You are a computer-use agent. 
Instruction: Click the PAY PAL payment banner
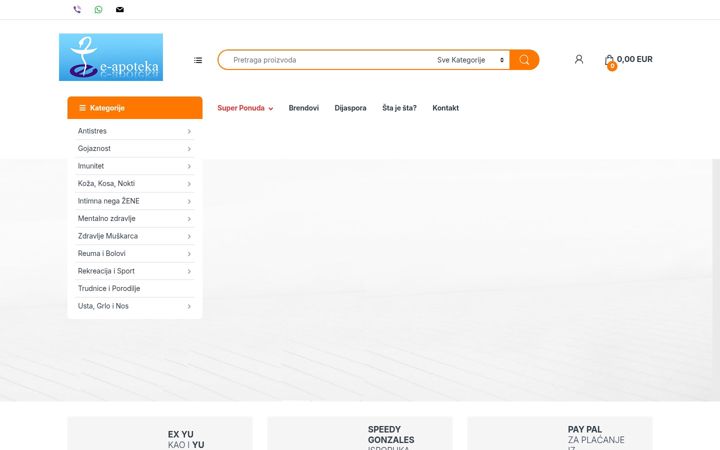click(560, 433)
